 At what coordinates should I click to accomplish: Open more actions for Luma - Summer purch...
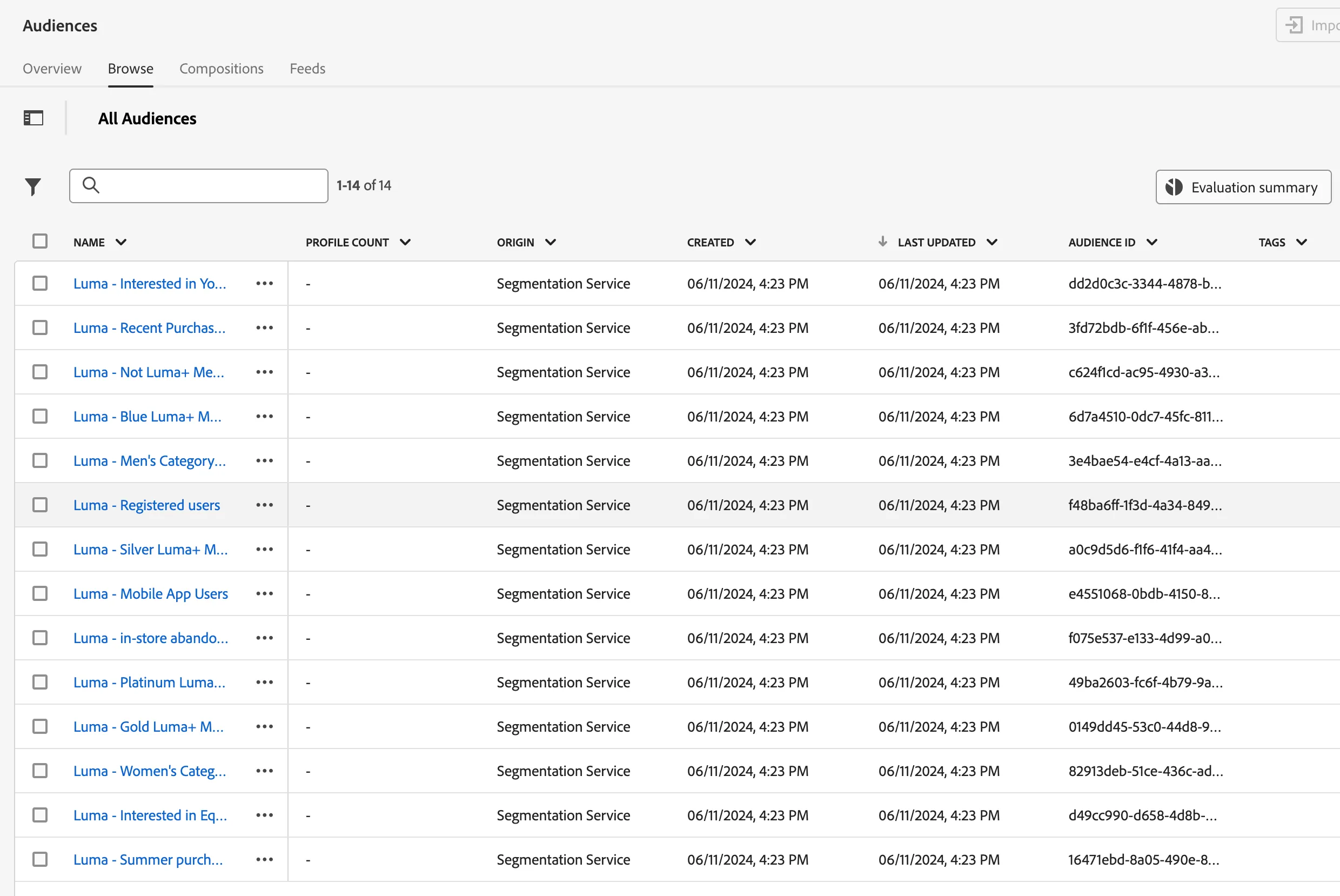point(264,859)
